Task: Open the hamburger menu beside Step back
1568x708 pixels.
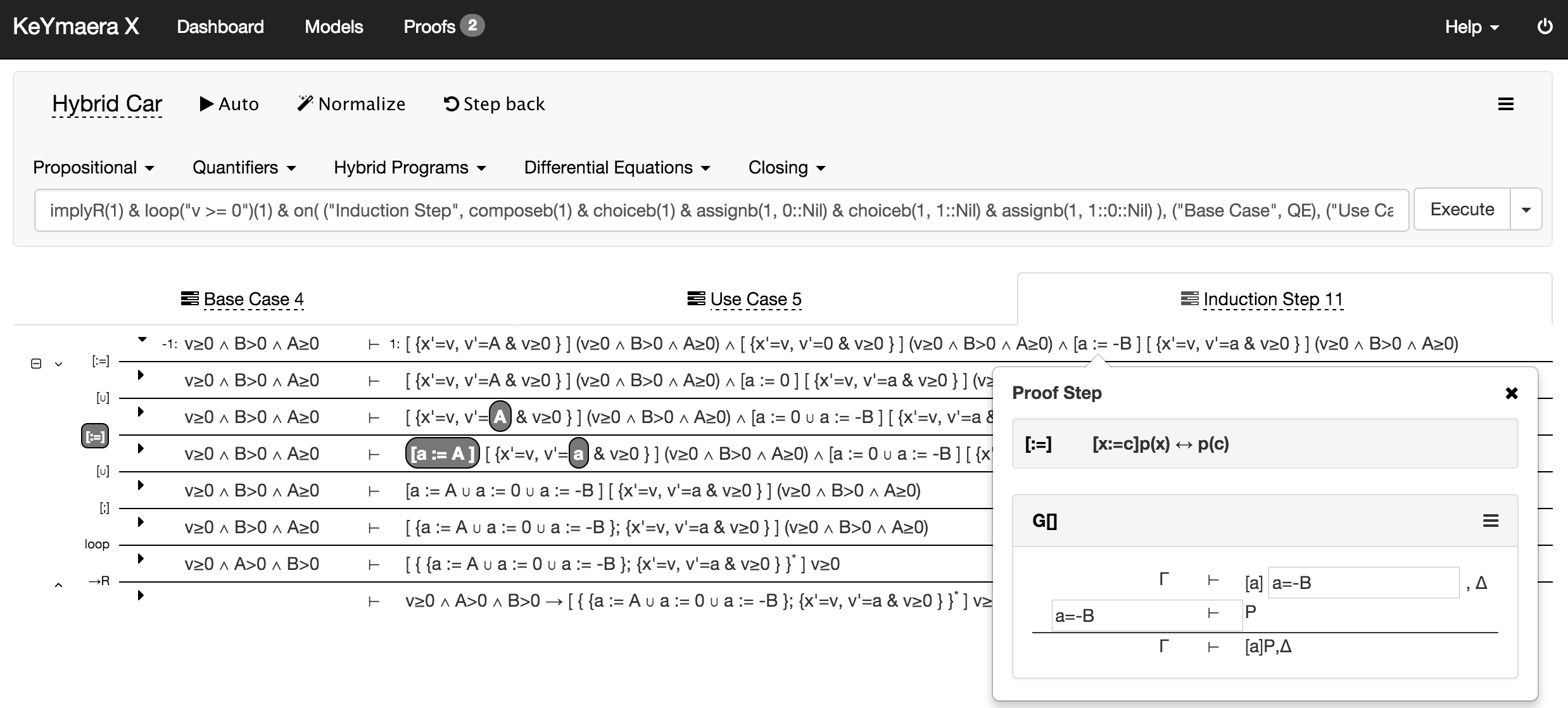Action: (x=1505, y=104)
